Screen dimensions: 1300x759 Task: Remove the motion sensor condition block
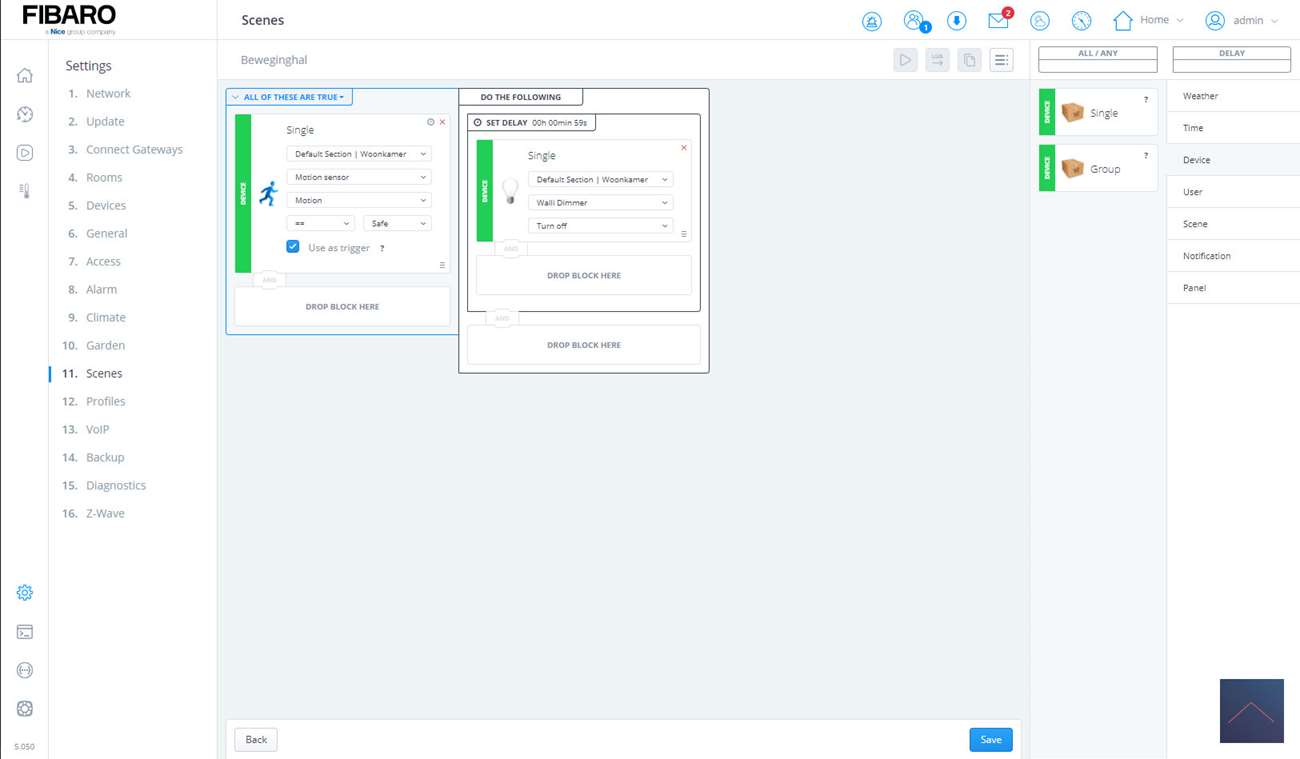[443, 122]
